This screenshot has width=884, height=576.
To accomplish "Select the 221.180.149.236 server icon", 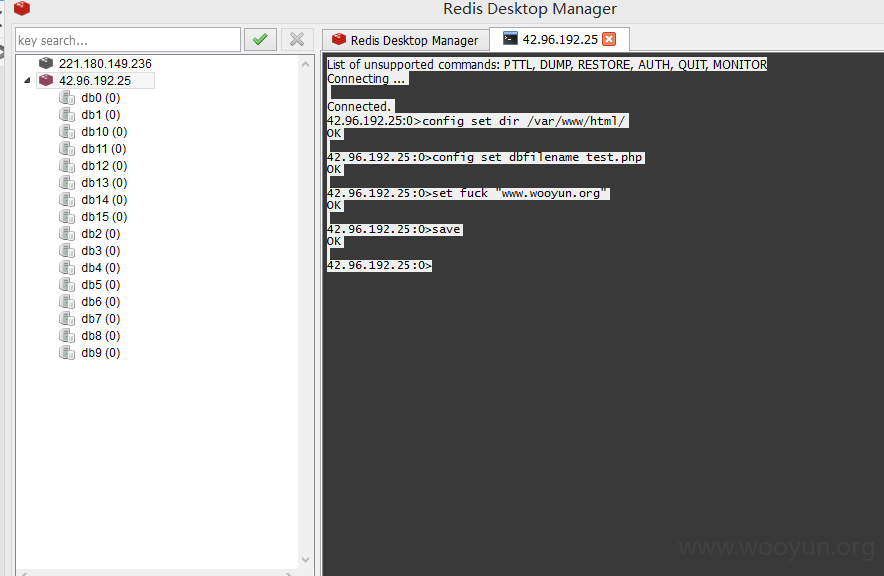I will coord(46,63).
